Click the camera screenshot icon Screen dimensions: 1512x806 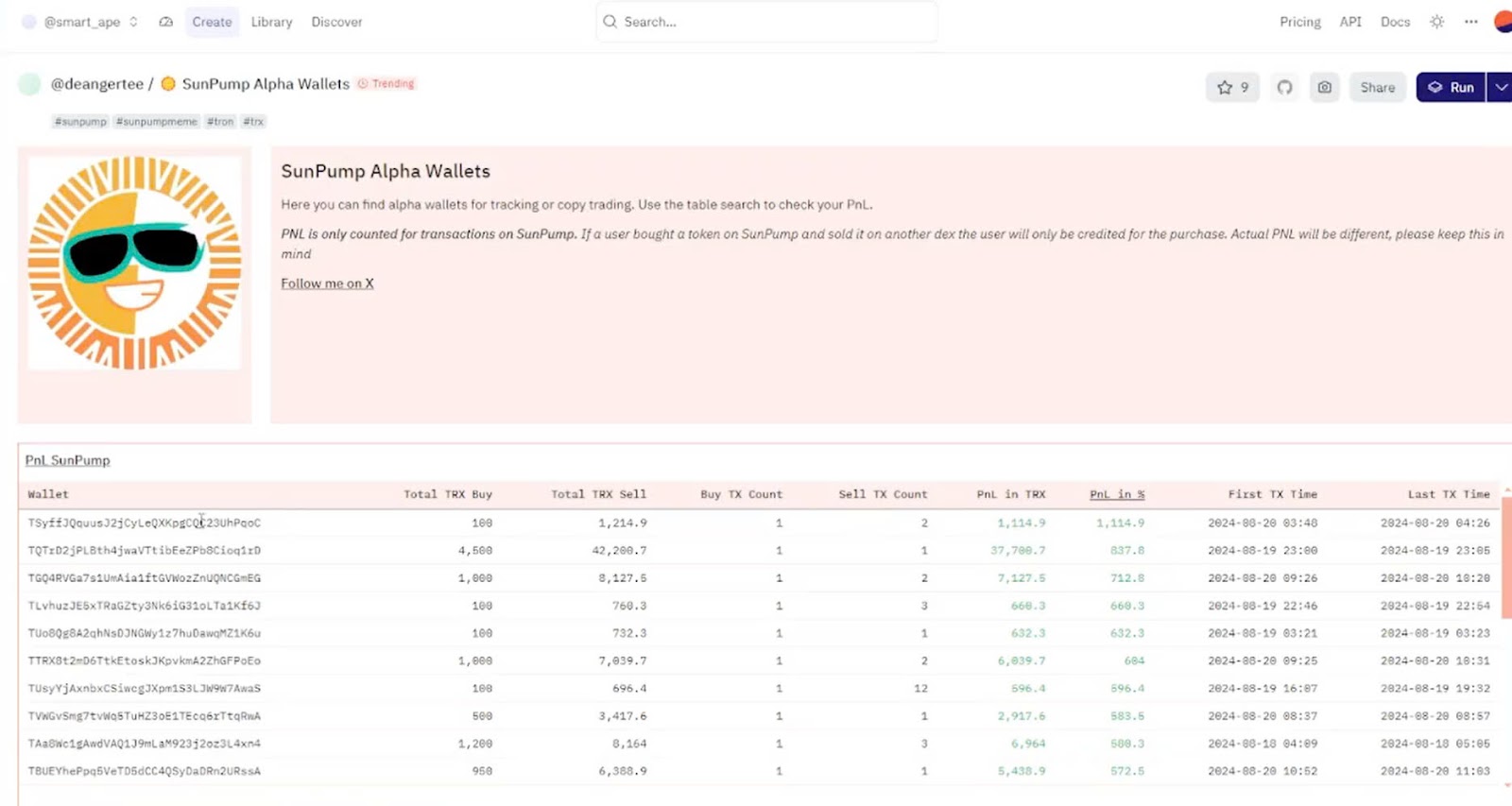click(1324, 87)
